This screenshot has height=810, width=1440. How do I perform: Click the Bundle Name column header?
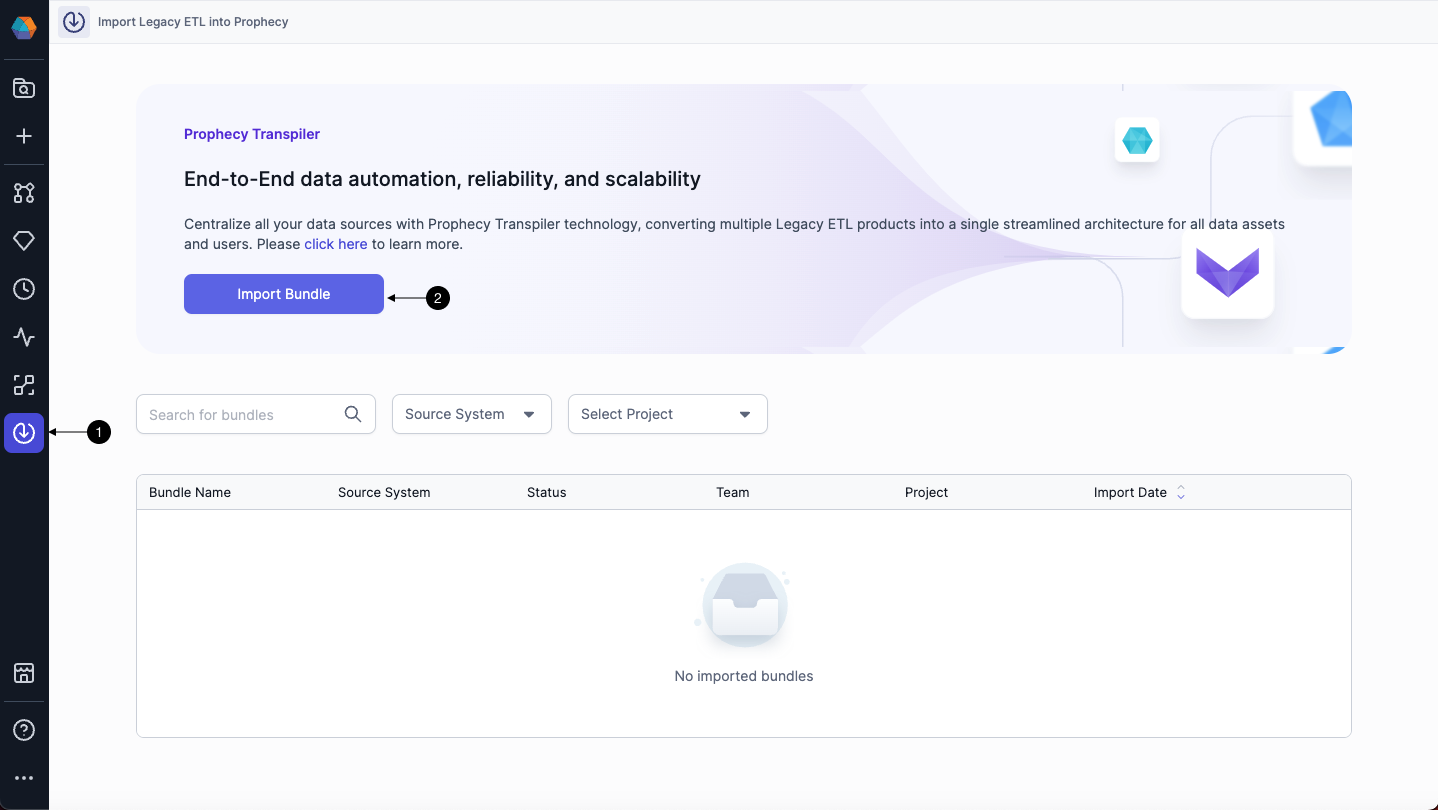[x=190, y=492]
